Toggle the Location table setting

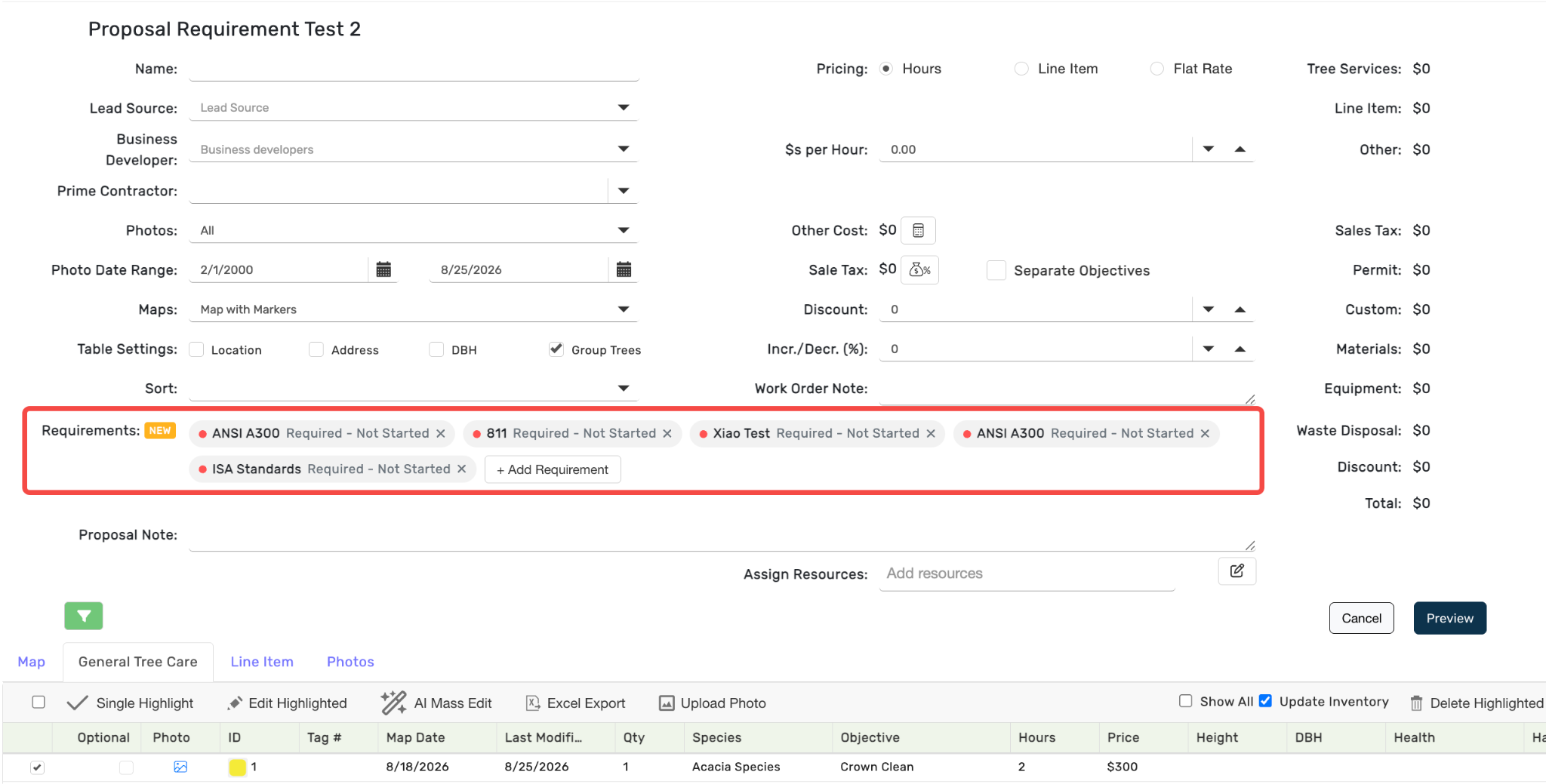pyautogui.click(x=196, y=349)
